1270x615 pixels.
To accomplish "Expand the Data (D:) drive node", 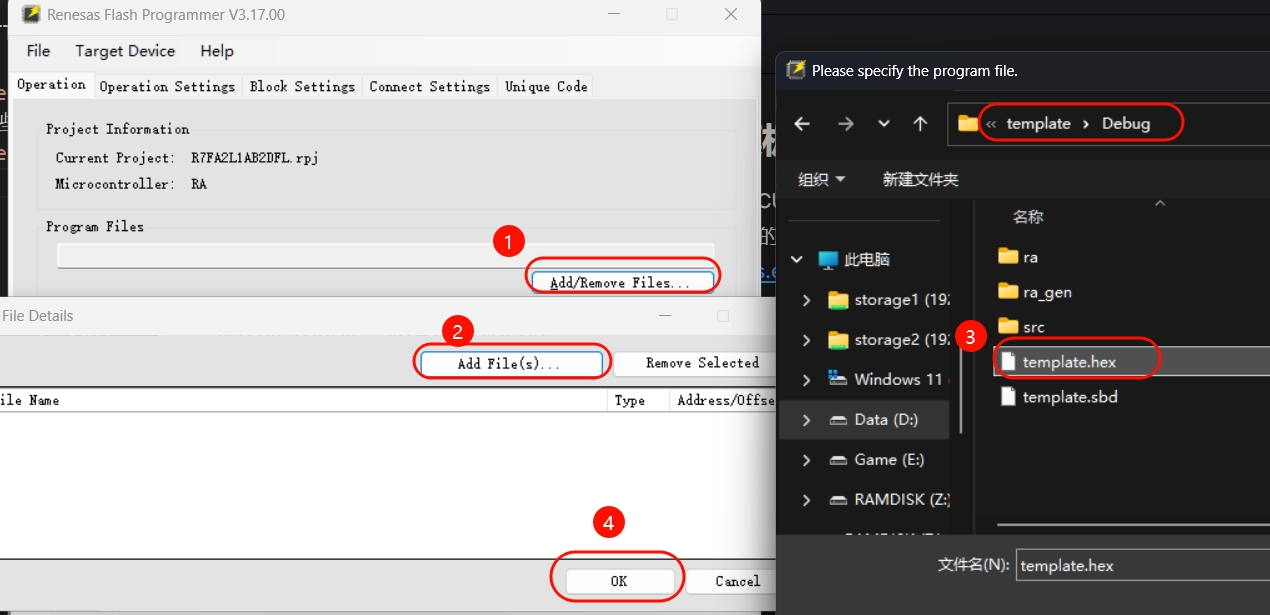I will [807, 420].
